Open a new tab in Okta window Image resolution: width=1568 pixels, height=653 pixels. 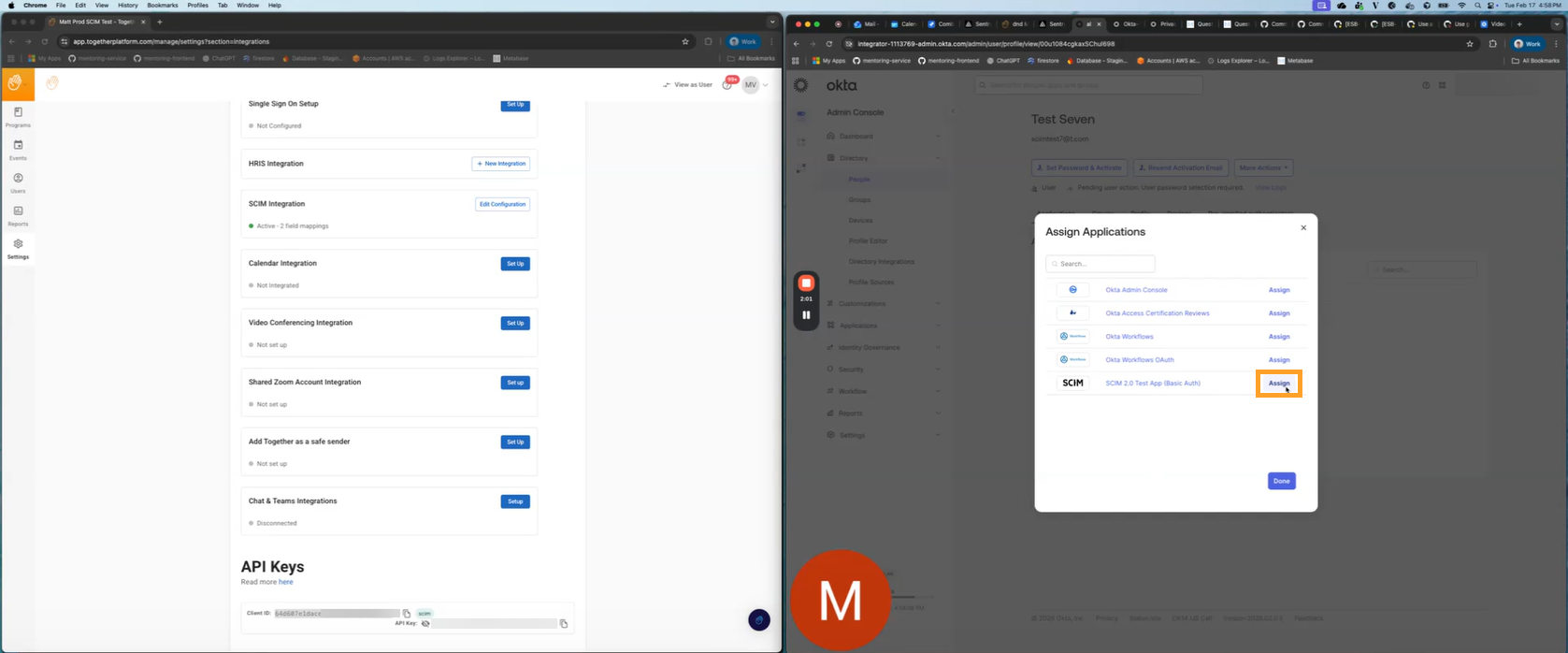click(x=1519, y=23)
